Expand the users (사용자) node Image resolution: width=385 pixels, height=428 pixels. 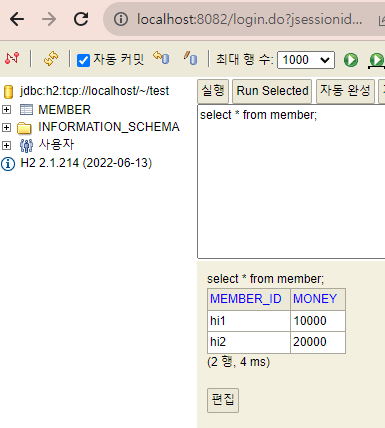[6, 145]
